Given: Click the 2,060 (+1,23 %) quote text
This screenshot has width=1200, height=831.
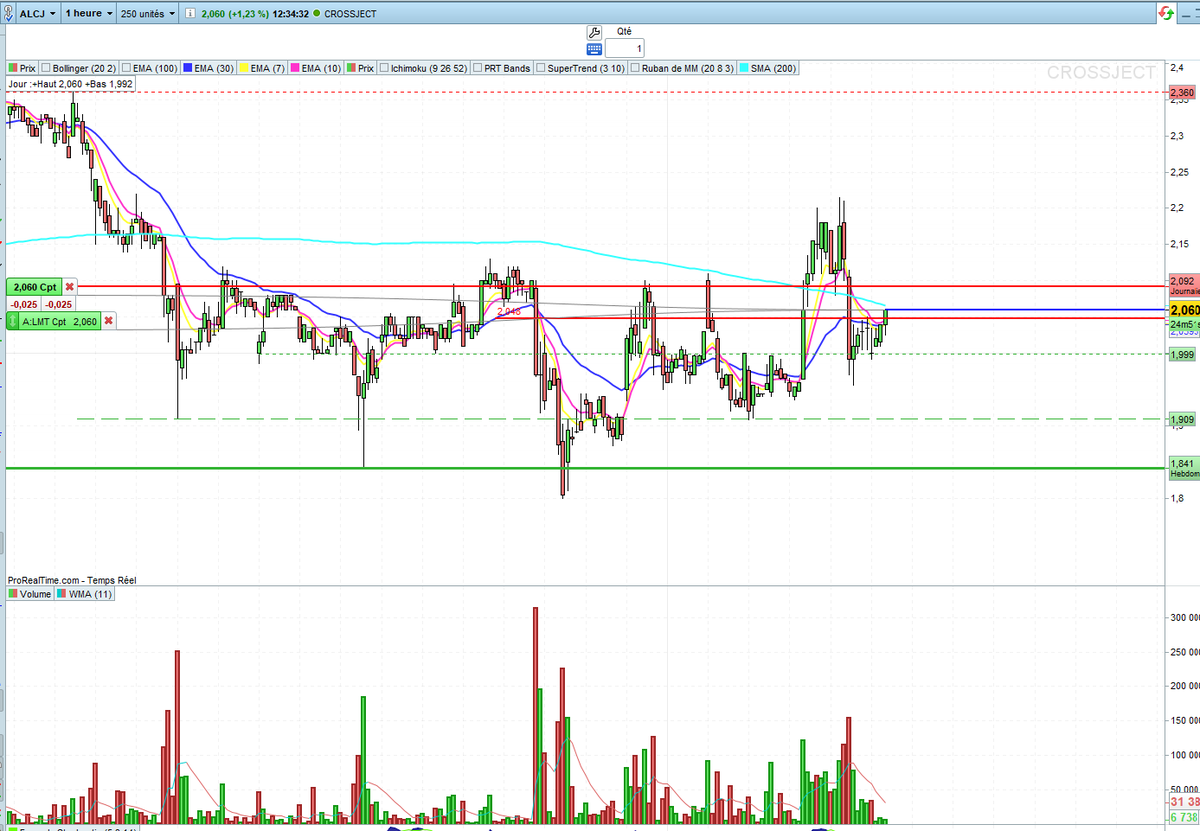Looking at the screenshot, I should pos(236,14).
